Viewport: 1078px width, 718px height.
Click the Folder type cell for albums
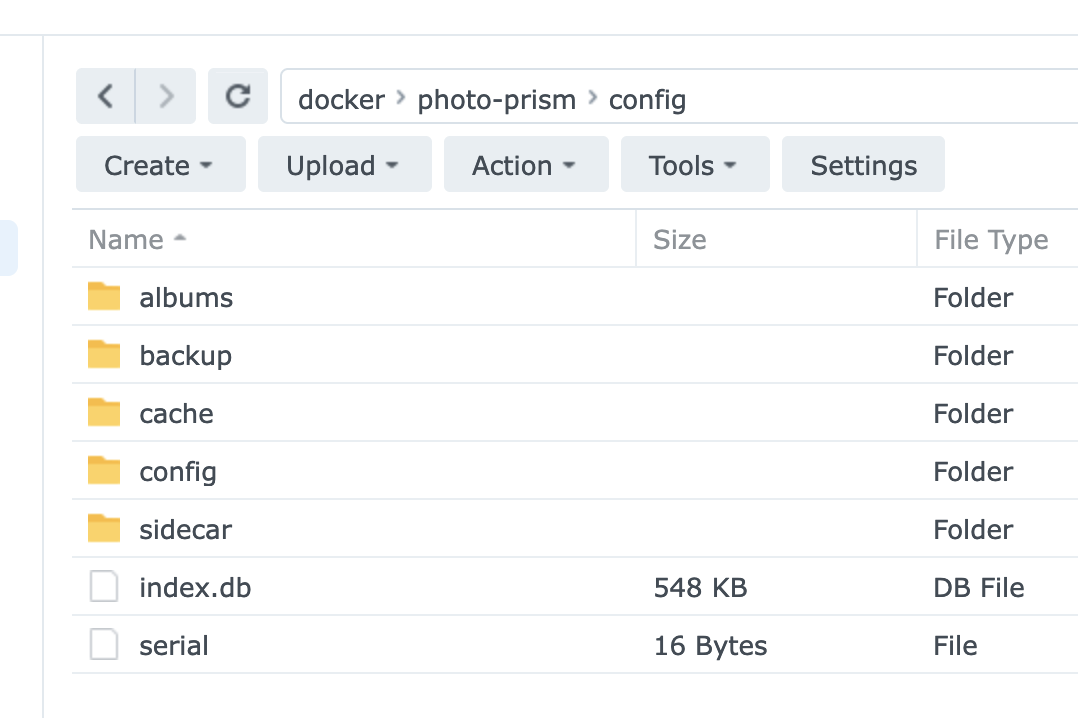pos(974,298)
